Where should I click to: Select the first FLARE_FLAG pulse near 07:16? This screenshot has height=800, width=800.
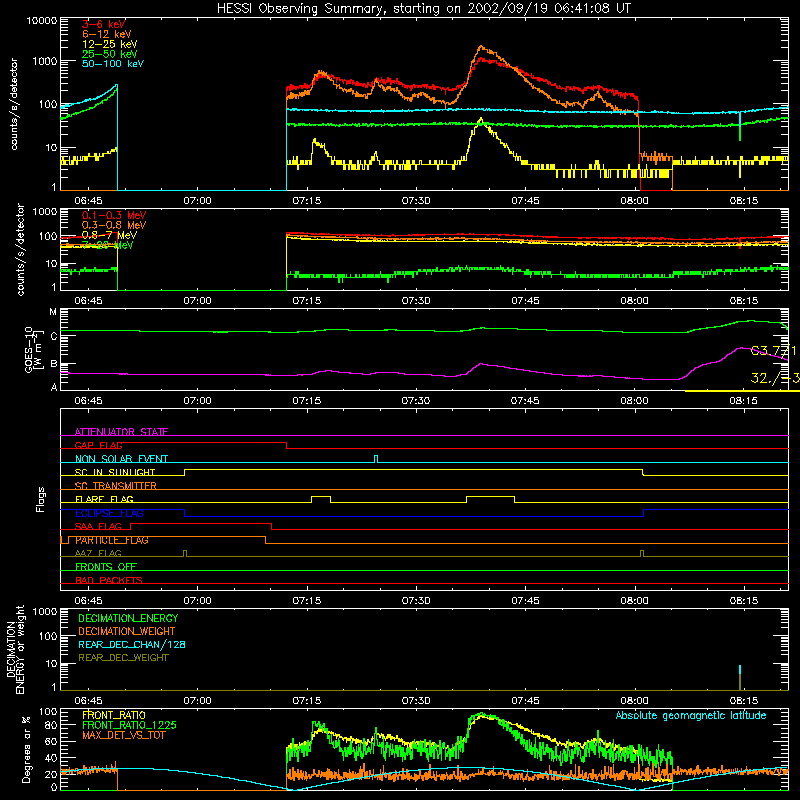[x=321, y=499]
